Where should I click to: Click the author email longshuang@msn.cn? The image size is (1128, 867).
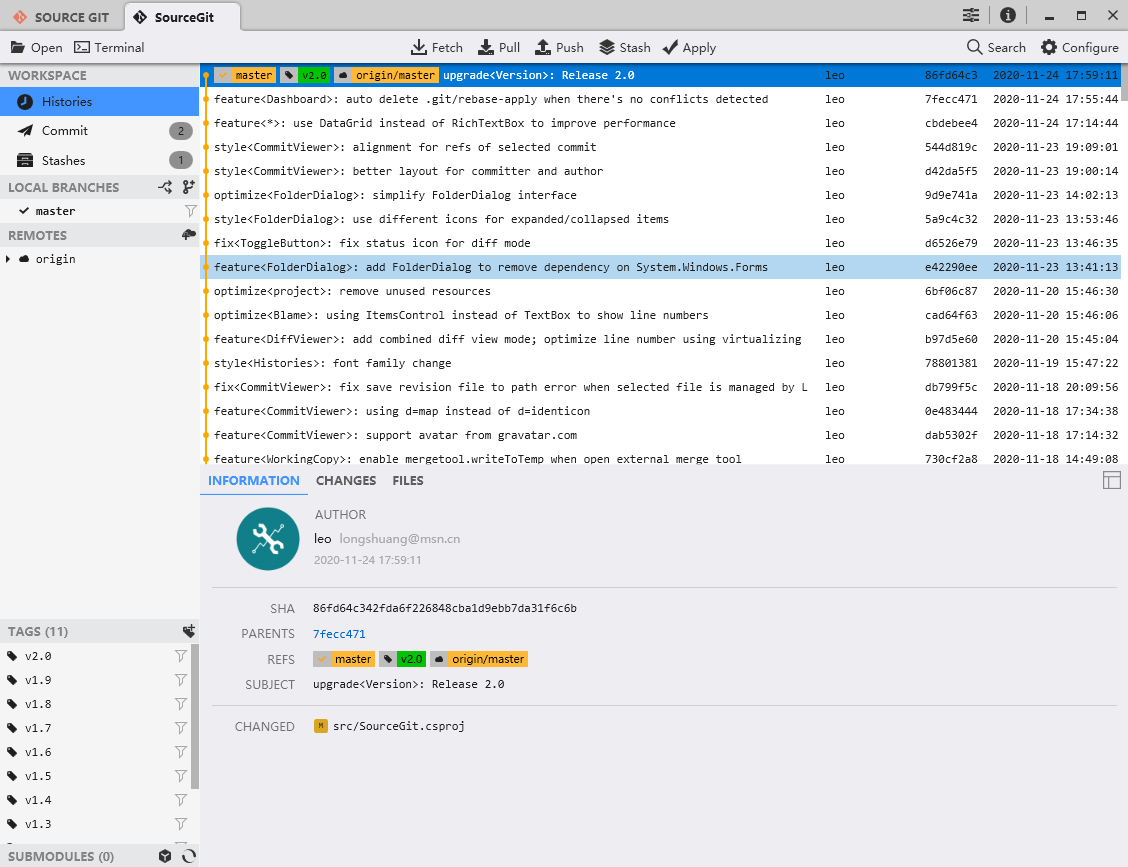coord(399,538)
